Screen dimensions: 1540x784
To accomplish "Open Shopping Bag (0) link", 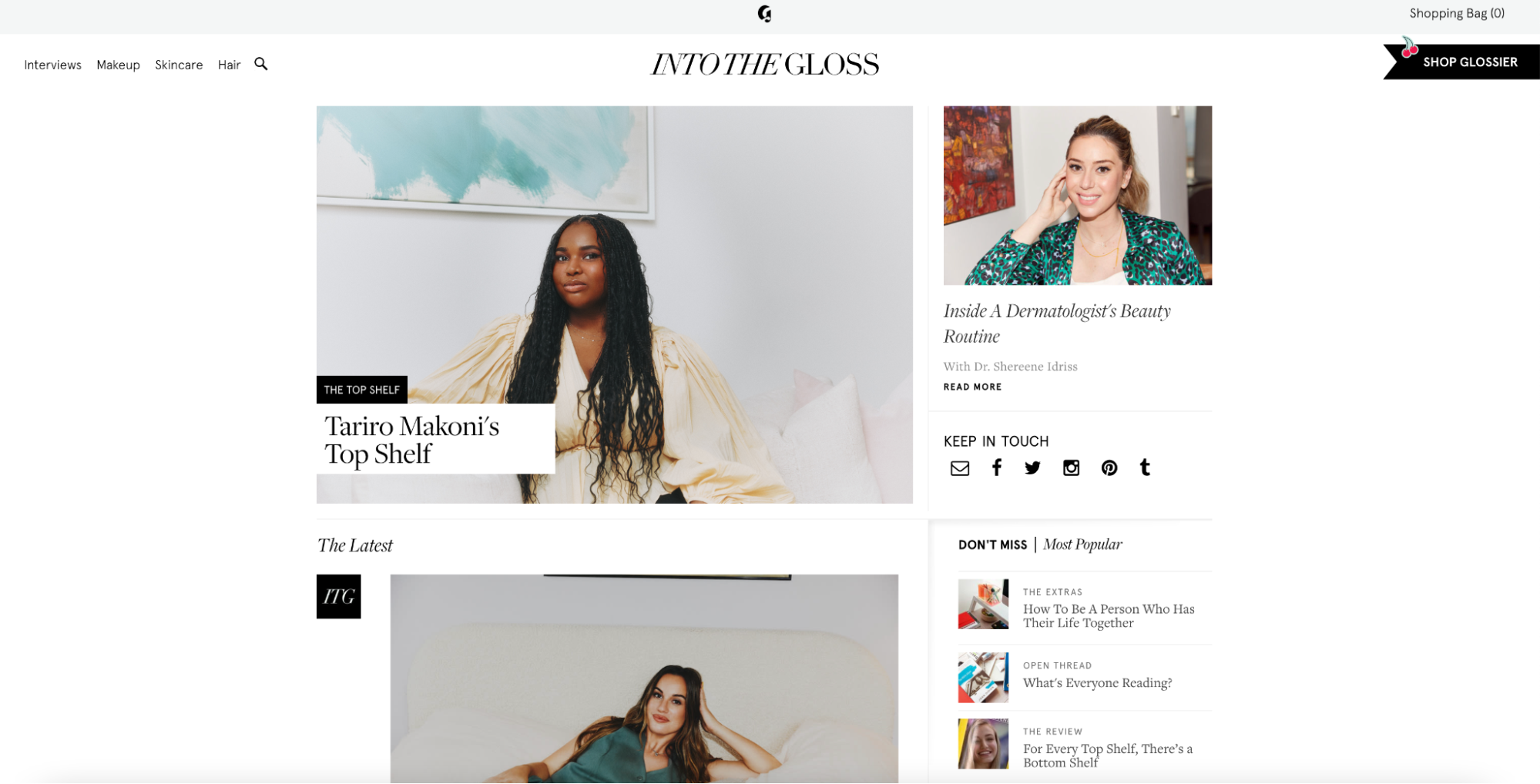I will (x=1457, y=13).
